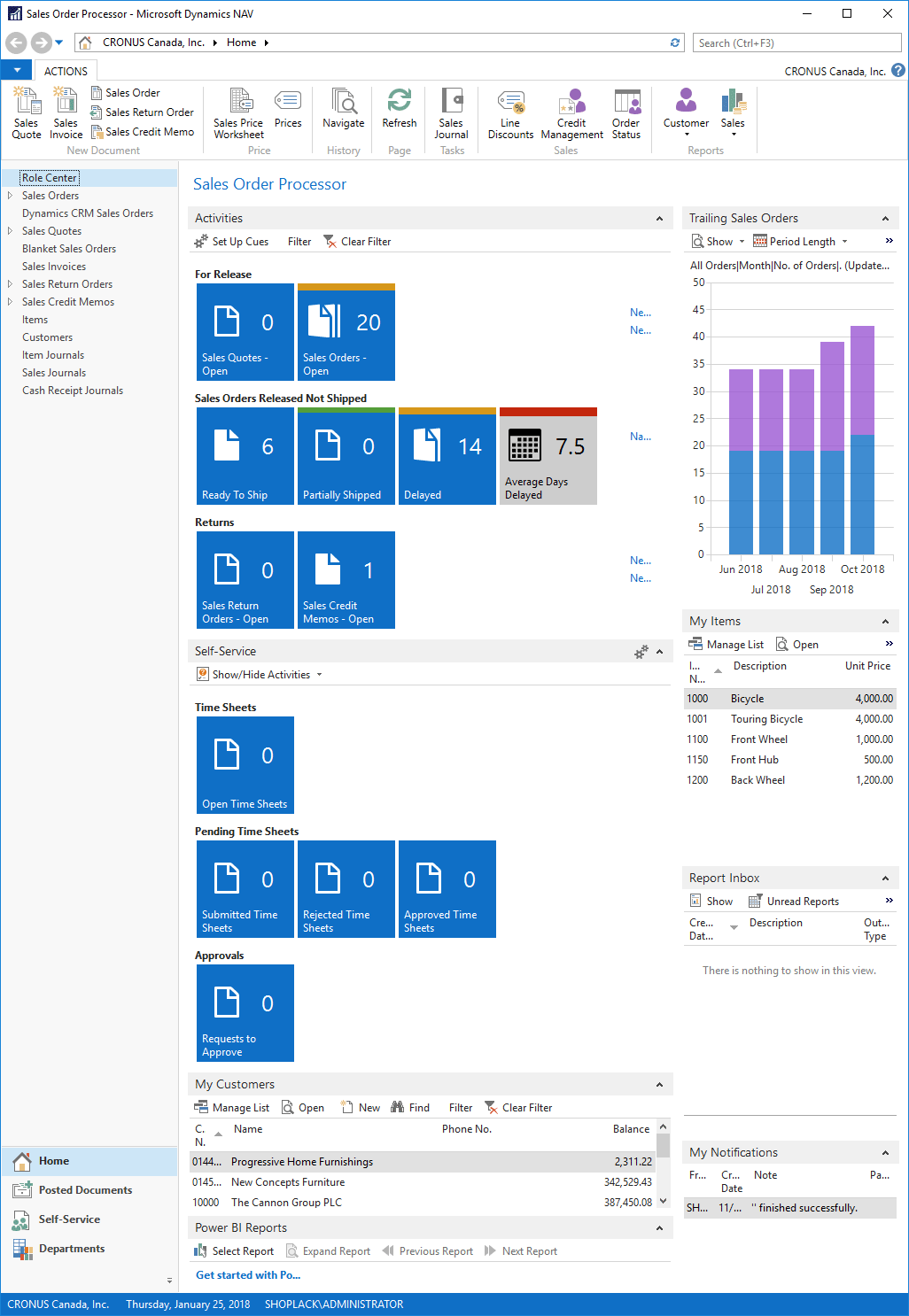Screen dimensions: 909x1316
Task: Open Line Discounts in ribbon
Action: (511, 113)
